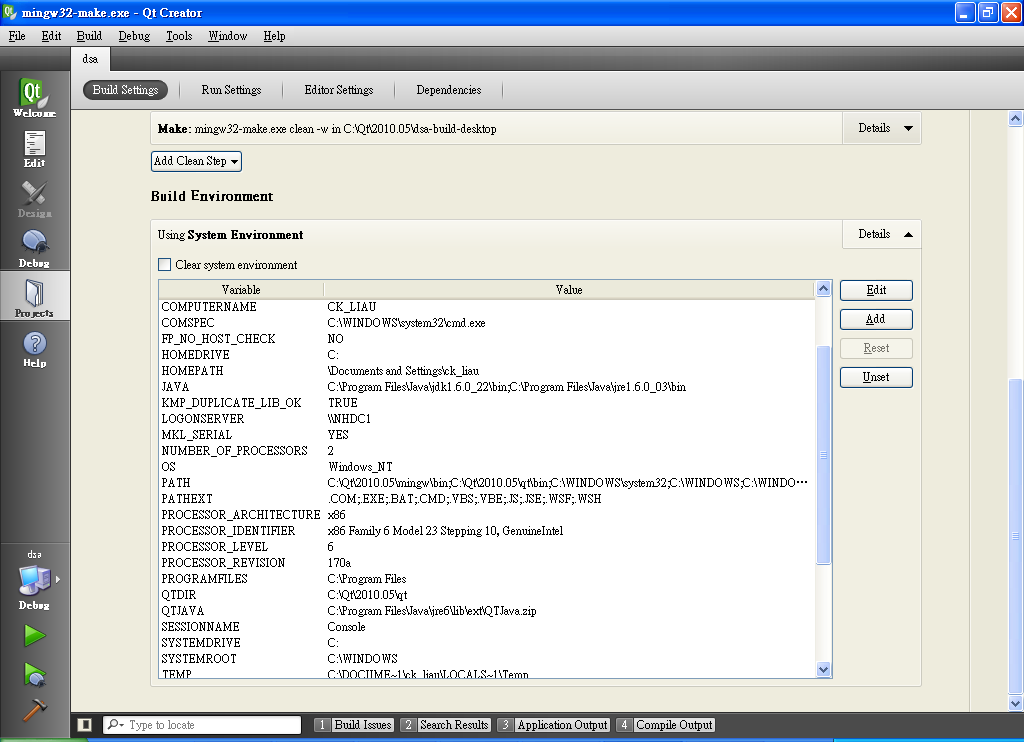Select the PATHEXT variable row
Viewport: 1024px width, 742px height.
pyautogui.click(x=487, y=498)
